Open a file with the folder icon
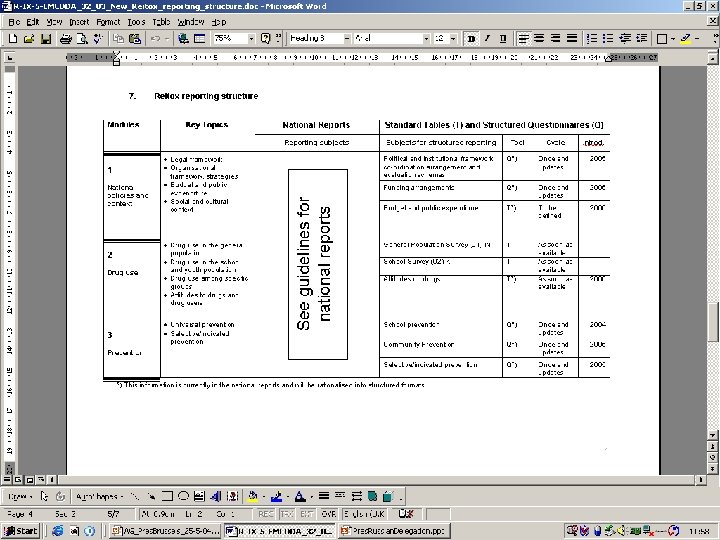720x540 pixels. click(x=29, y=39)
